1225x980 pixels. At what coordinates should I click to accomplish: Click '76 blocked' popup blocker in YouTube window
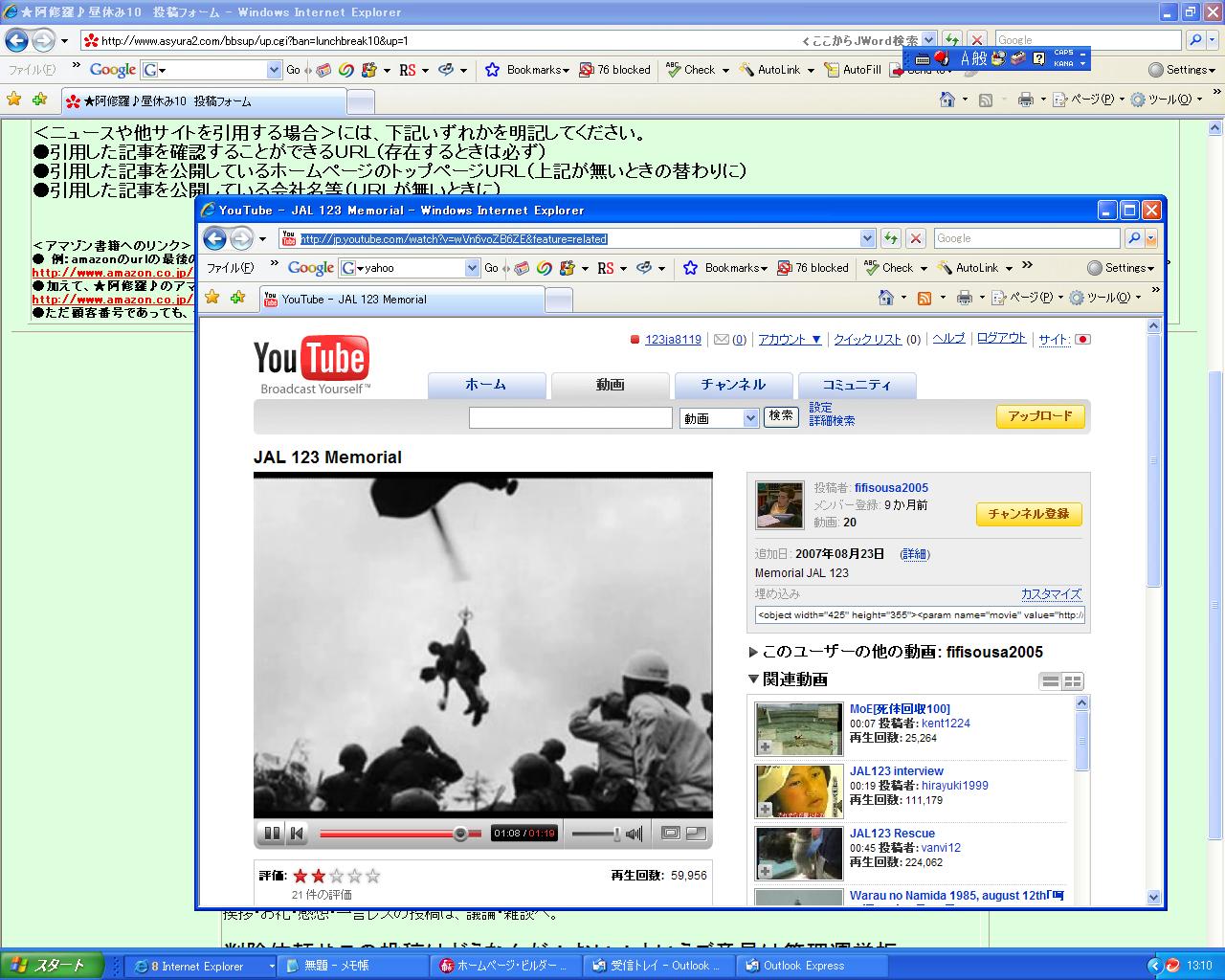click(x=813, y=268)
